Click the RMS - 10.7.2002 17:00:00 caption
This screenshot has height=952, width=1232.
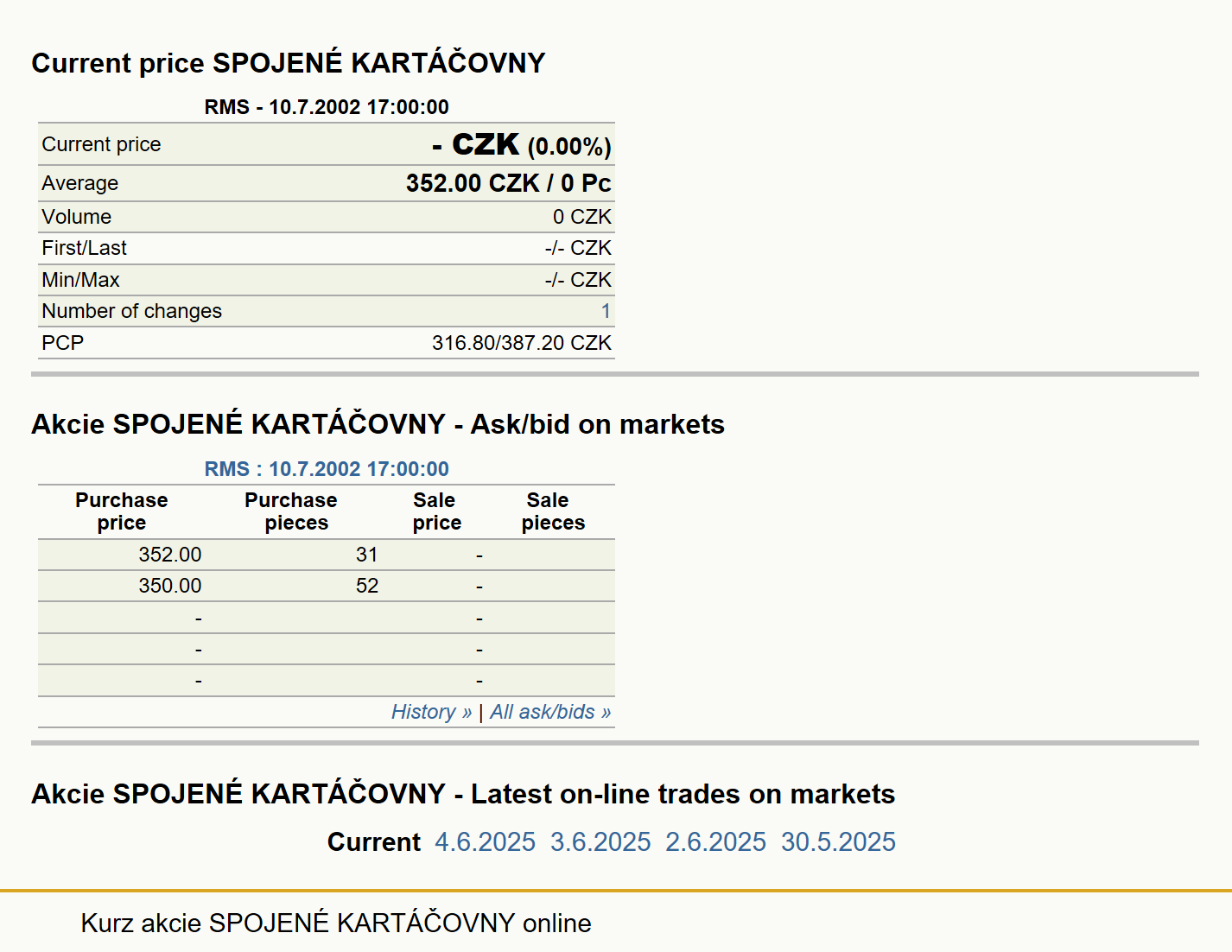click(x=327, y=107)
